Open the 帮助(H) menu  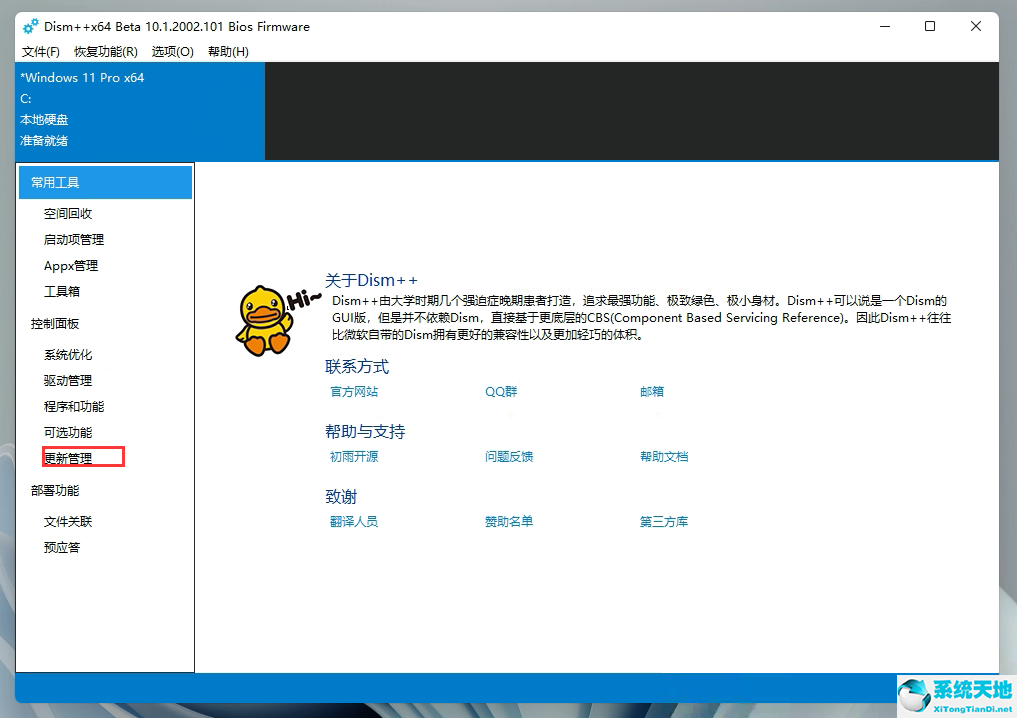click(228, 51)
